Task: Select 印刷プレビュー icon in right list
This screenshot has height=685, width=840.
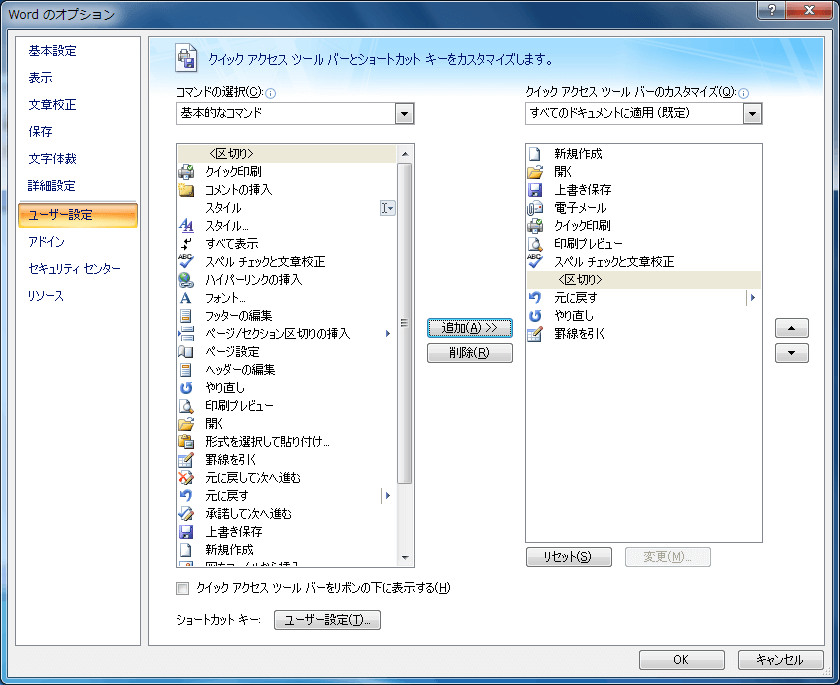Action: (535, 244)
